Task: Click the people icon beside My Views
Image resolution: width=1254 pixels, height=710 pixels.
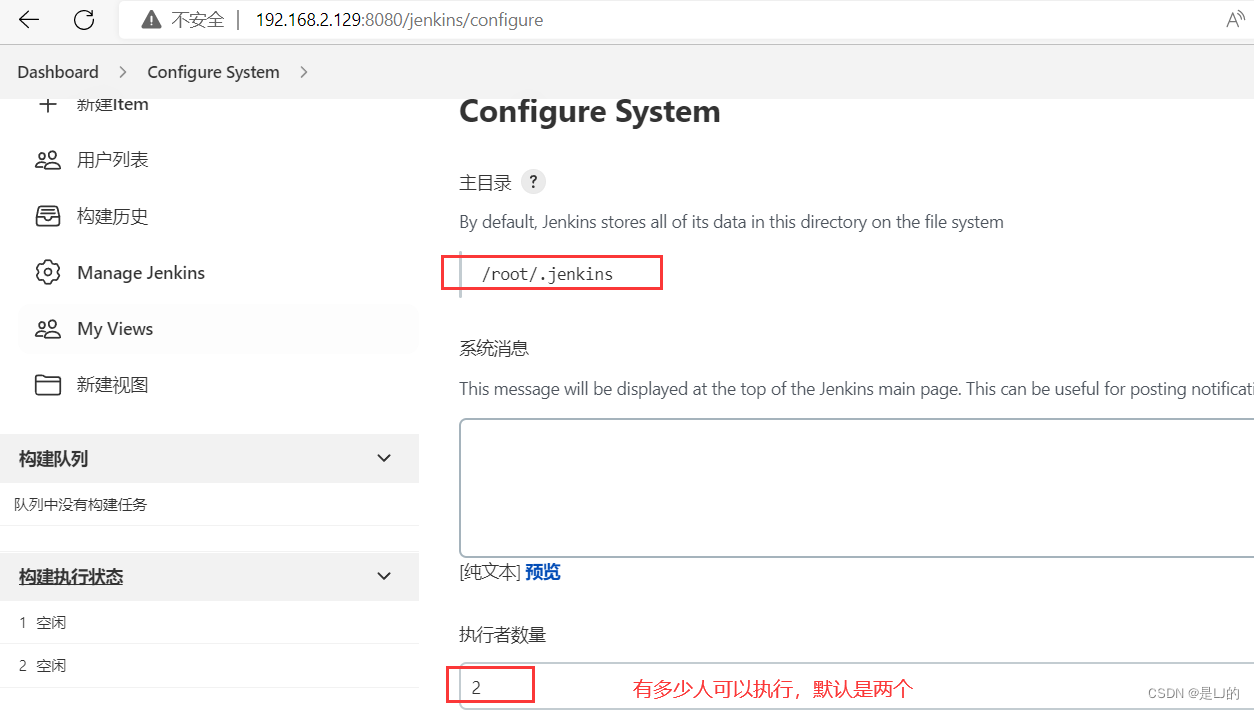Action: tap(47, 329)
